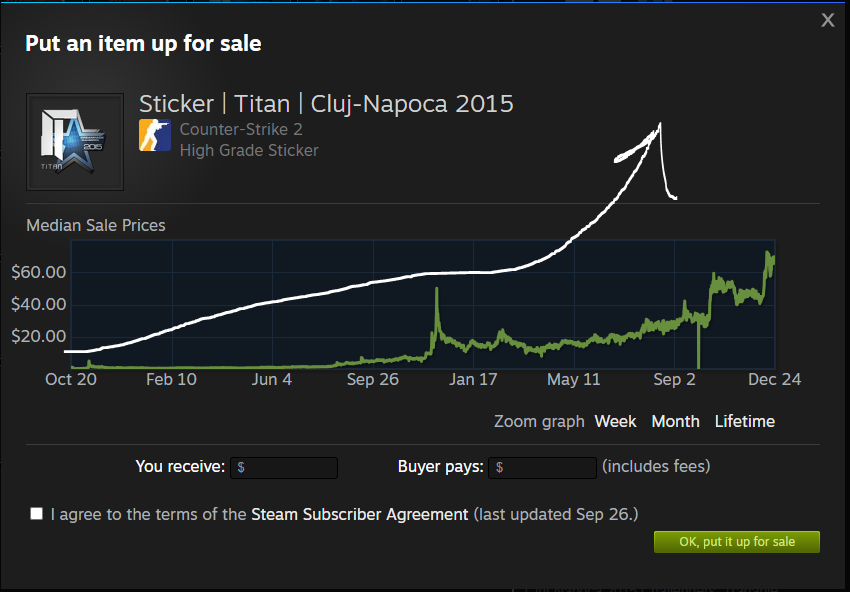This screenshot has width=850, height=592.
Task: Close the sell item dialog
Action: (x=827, y=20)
